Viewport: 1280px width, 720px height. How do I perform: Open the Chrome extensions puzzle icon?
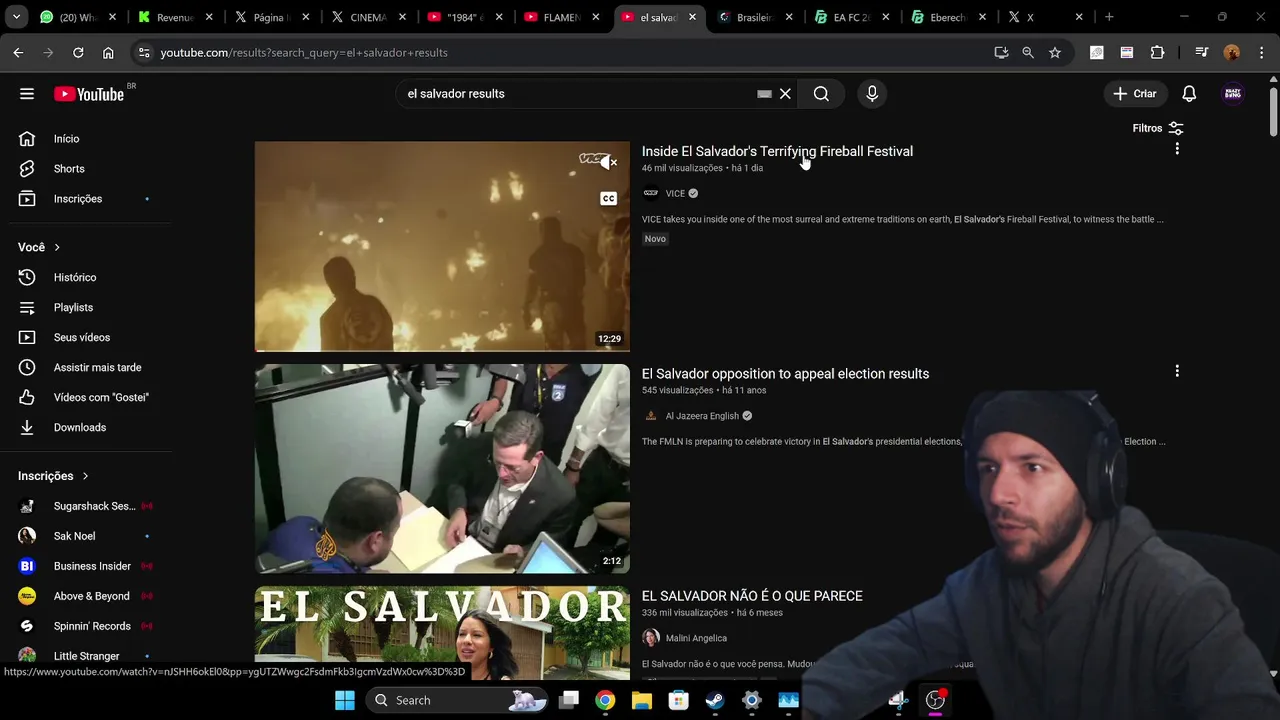[x=1157, y=53]
